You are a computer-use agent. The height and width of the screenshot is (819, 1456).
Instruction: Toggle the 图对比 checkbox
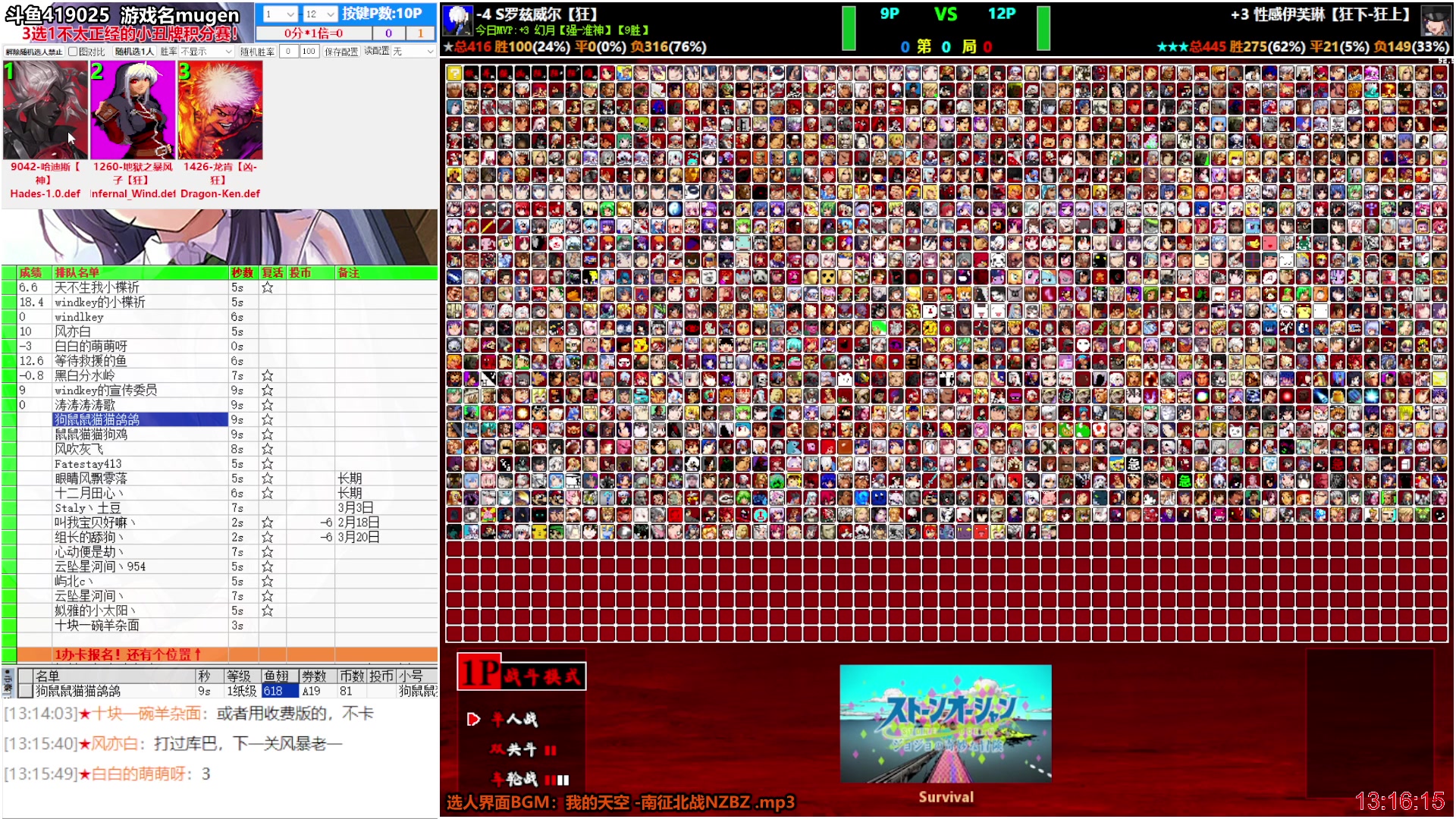pyautogui.click(x=73, y=52)
